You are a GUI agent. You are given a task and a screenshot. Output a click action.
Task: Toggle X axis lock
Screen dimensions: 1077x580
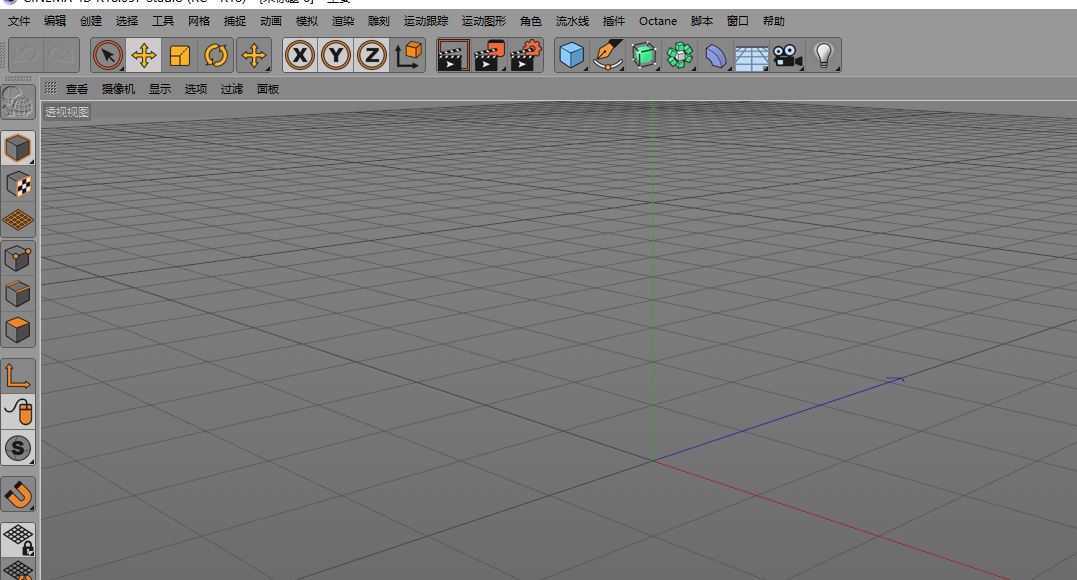tap(300, 55)
